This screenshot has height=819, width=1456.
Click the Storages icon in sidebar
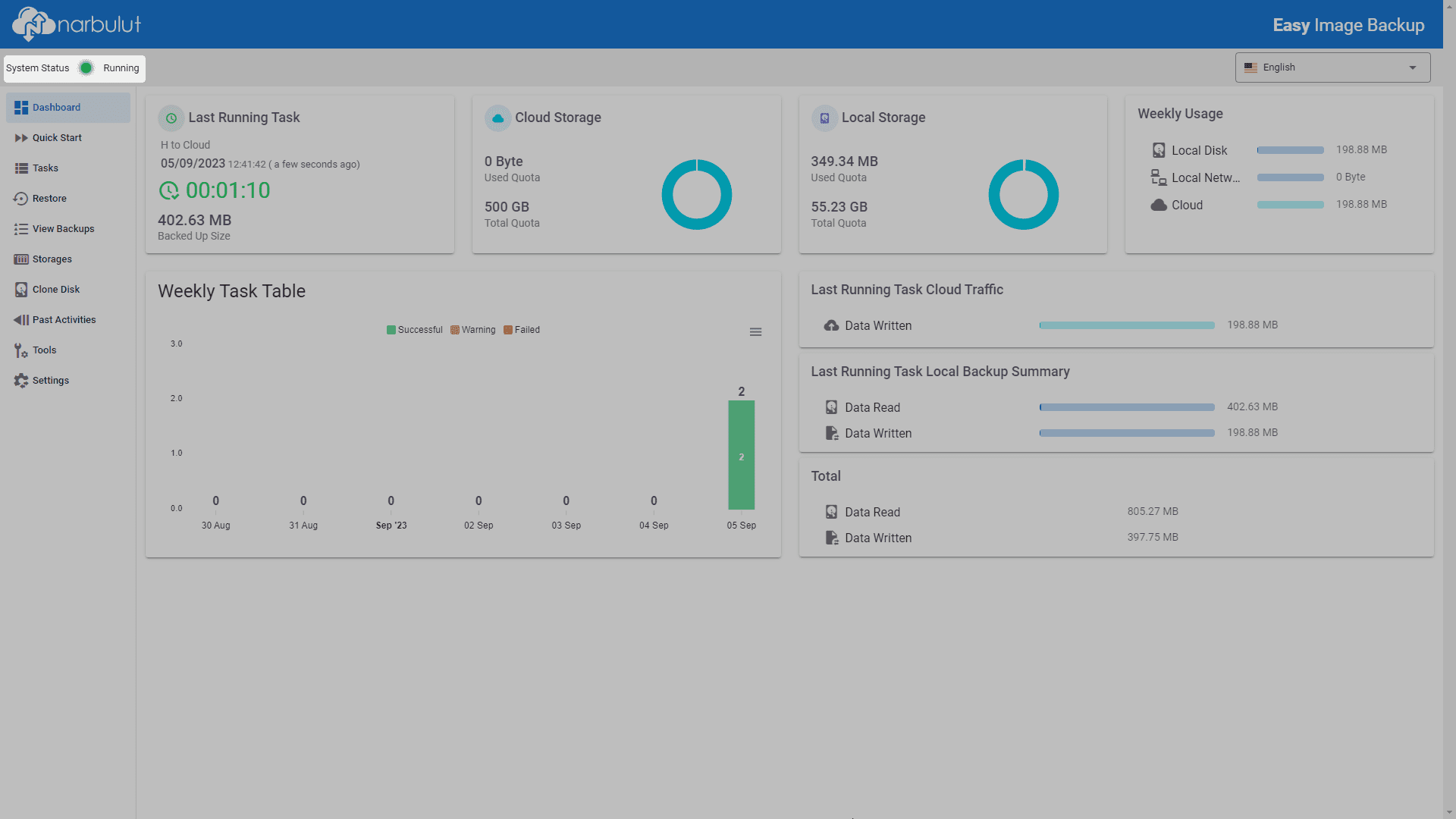tap(21, 259)
